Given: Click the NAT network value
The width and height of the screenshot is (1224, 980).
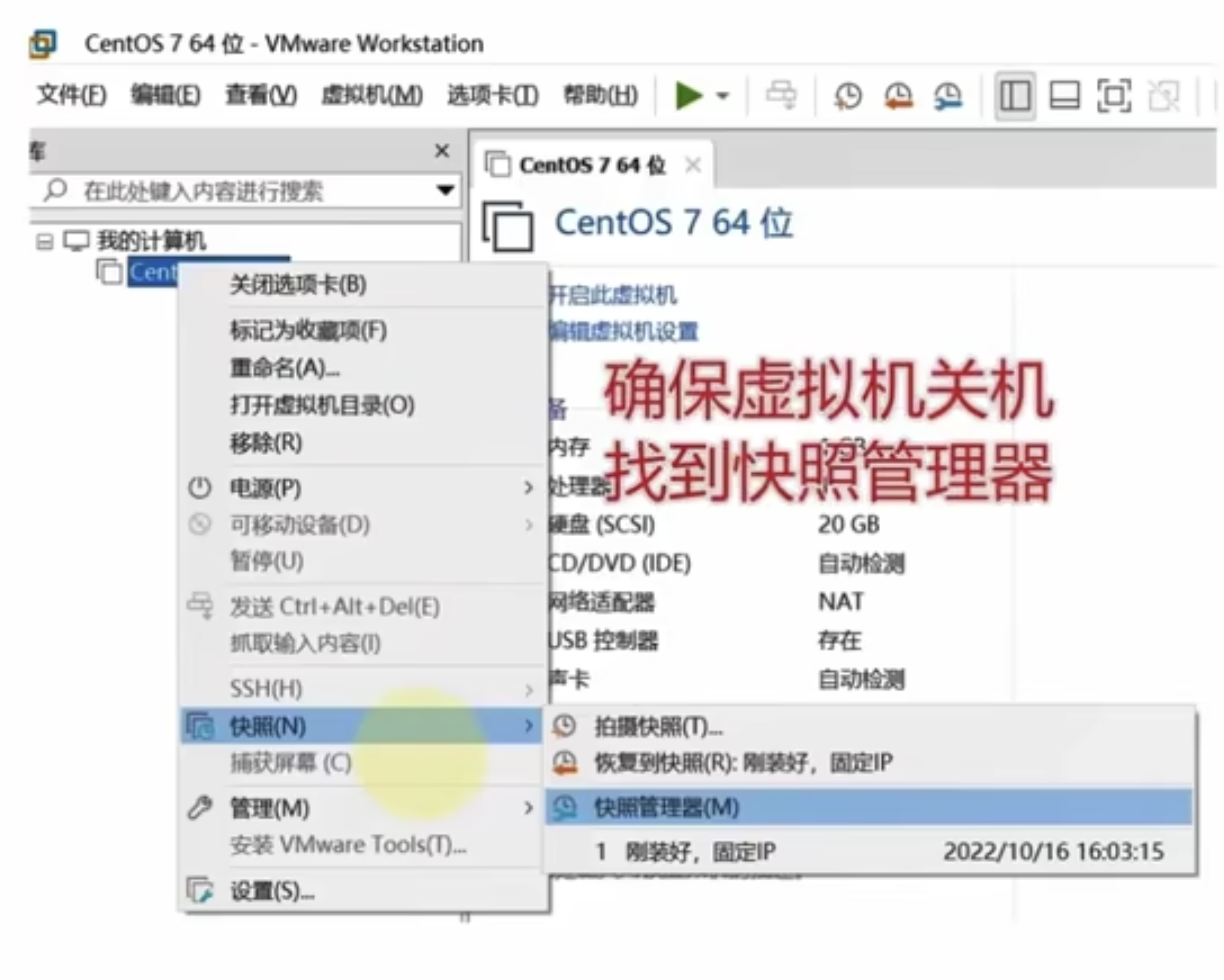Looking at the screenshot, I should tap(841, 602).
